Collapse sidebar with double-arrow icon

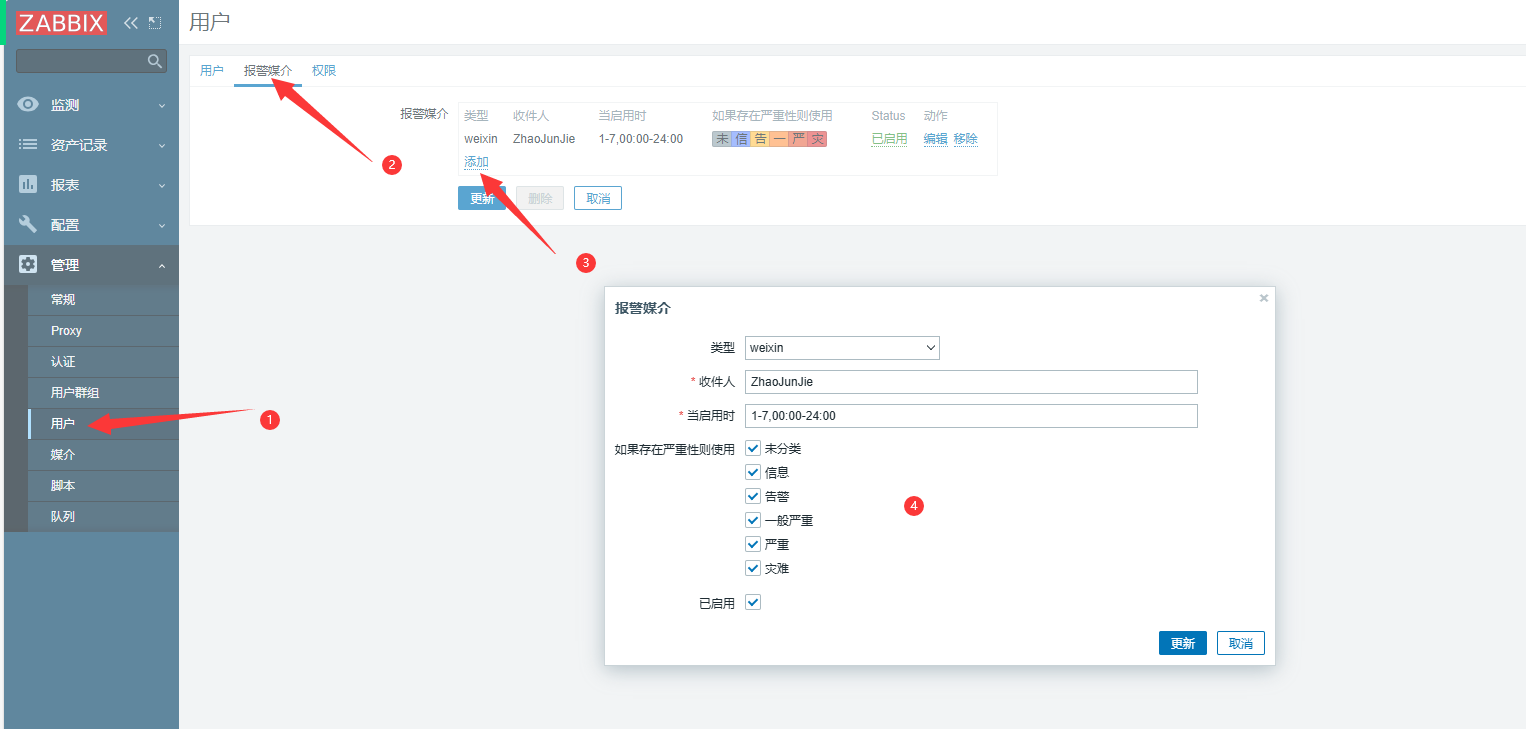[x=131, y=22]
